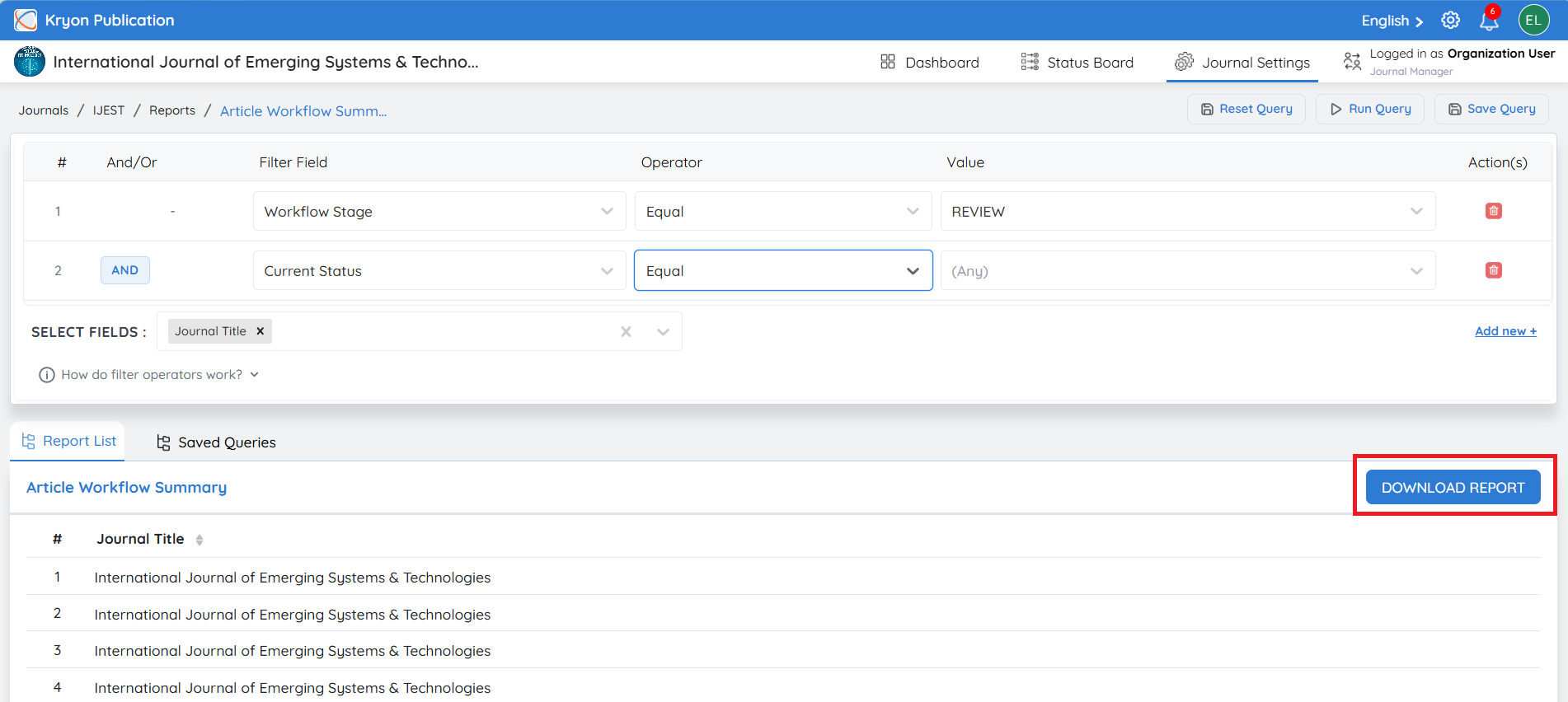Open the Equal operator dropdown in row 2
Screen dimensions: 1568x702
(783, 270)
